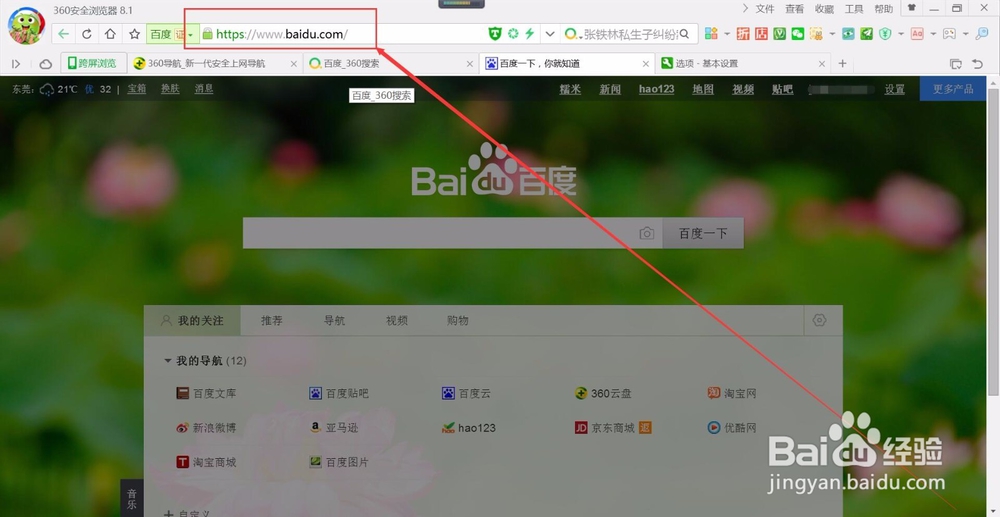This screenshot has width=1000, height=517.
Task: Click the tab list window icon
Action: coord(955,64)
